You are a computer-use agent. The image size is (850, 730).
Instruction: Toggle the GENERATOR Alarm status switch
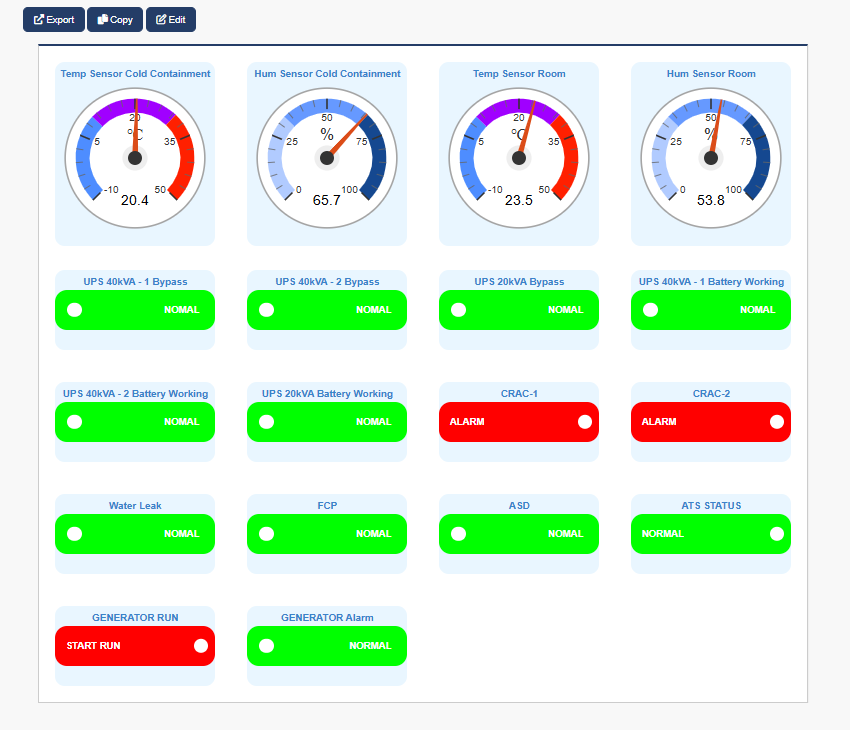pyautogui.click(x=327, y=646)
